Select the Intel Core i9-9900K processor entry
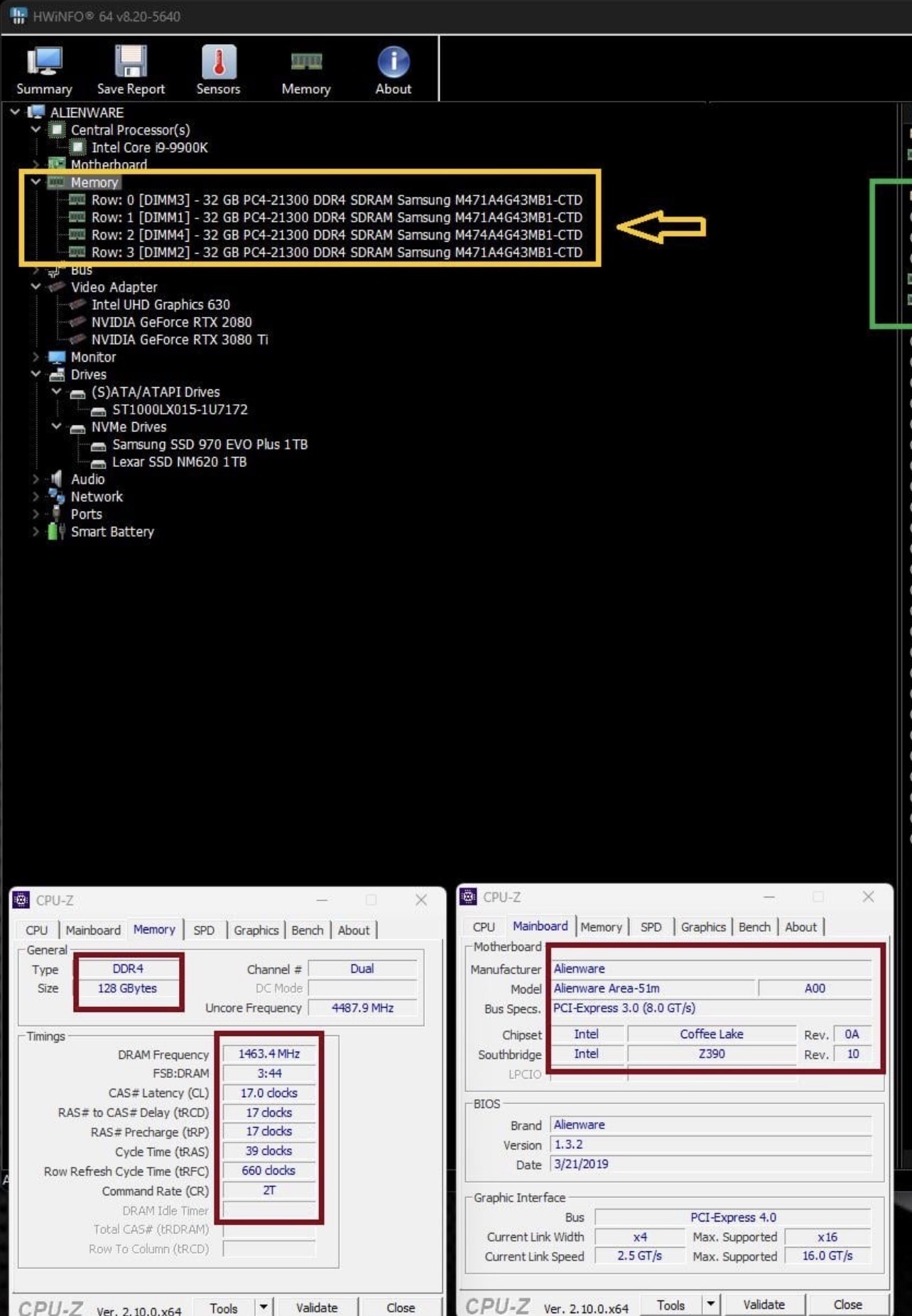 149,148
